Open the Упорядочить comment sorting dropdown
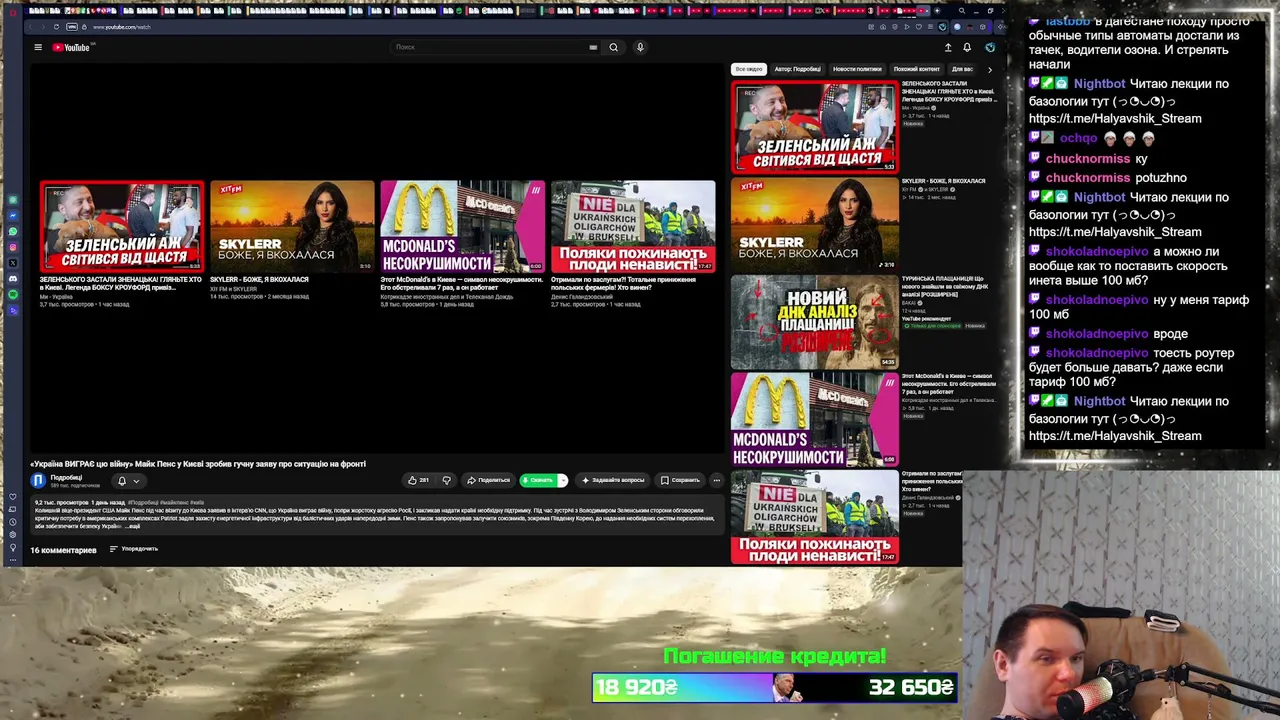 [x=134, y=549]
